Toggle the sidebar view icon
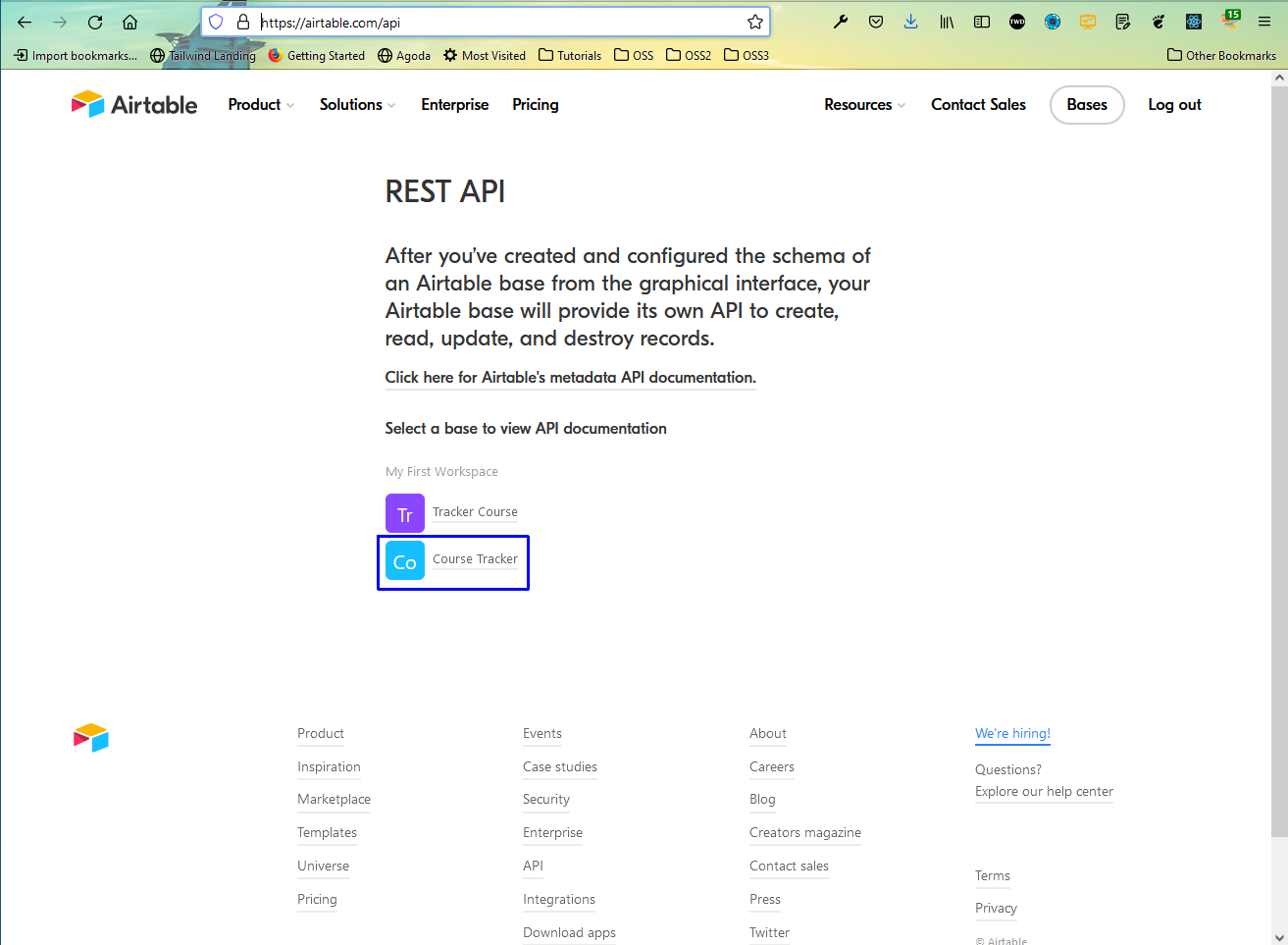 [982, 22]
